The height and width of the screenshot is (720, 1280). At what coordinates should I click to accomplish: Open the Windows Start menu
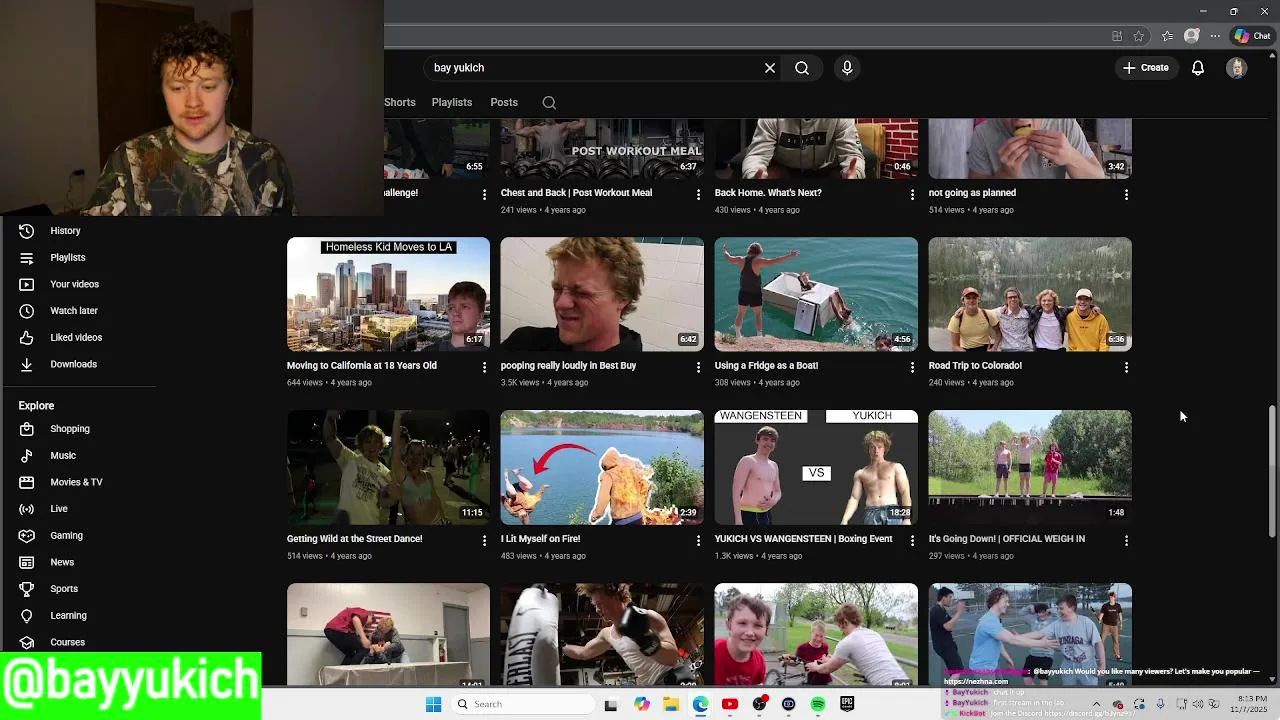433,704
